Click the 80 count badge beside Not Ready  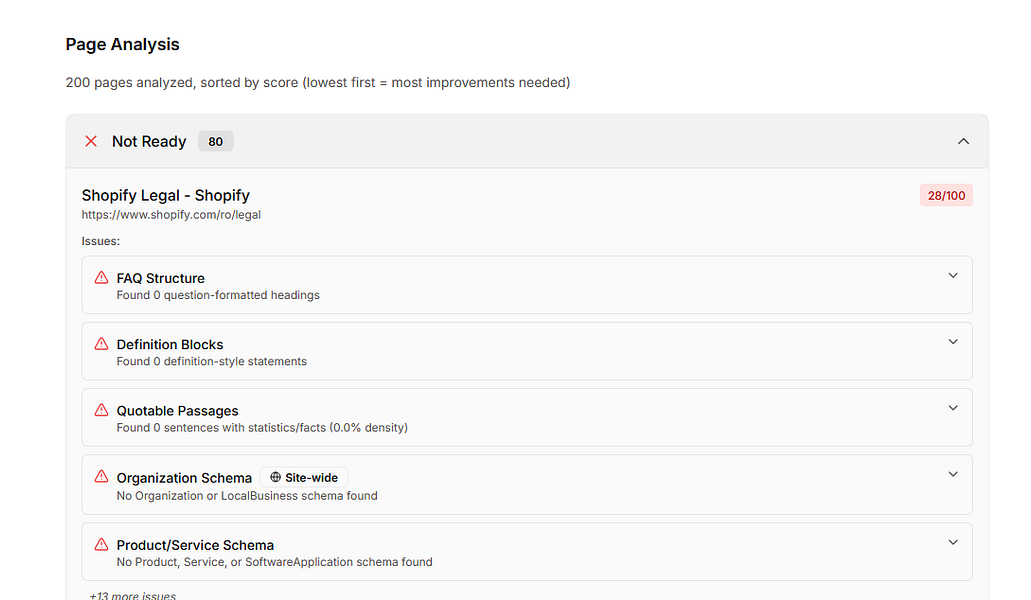point(215,142)
